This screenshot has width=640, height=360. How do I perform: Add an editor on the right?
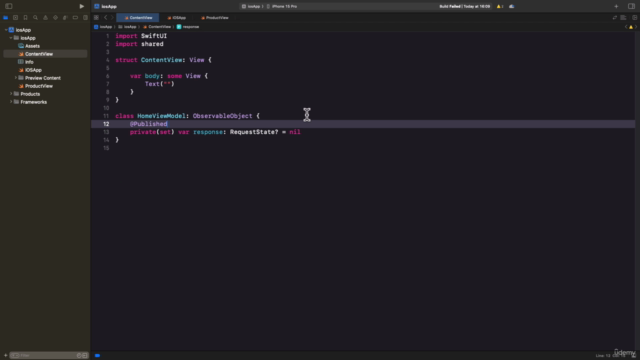pyautogui.click(x=634, y=18)
